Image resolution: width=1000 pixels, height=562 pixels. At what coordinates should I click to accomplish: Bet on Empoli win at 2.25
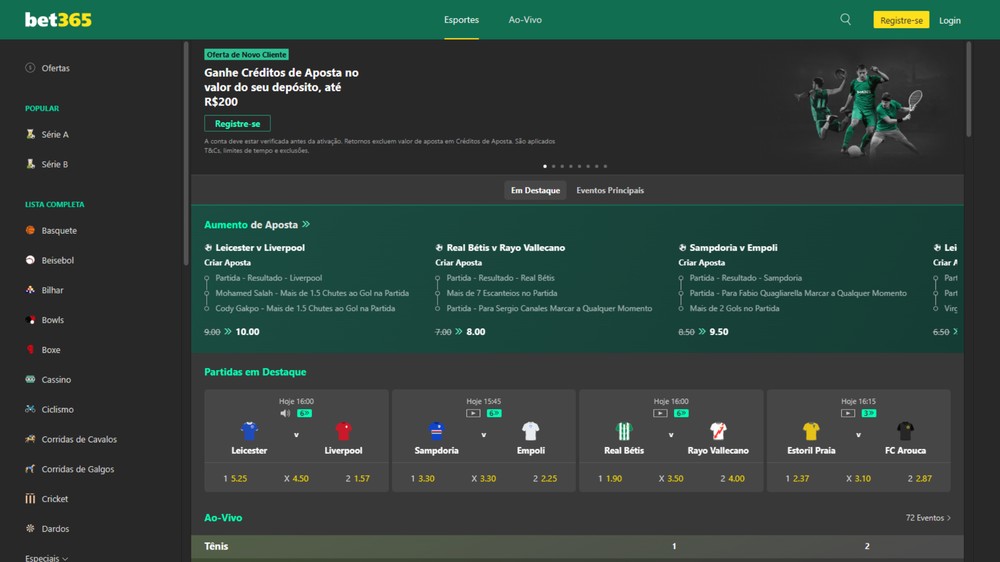[545, 478]
